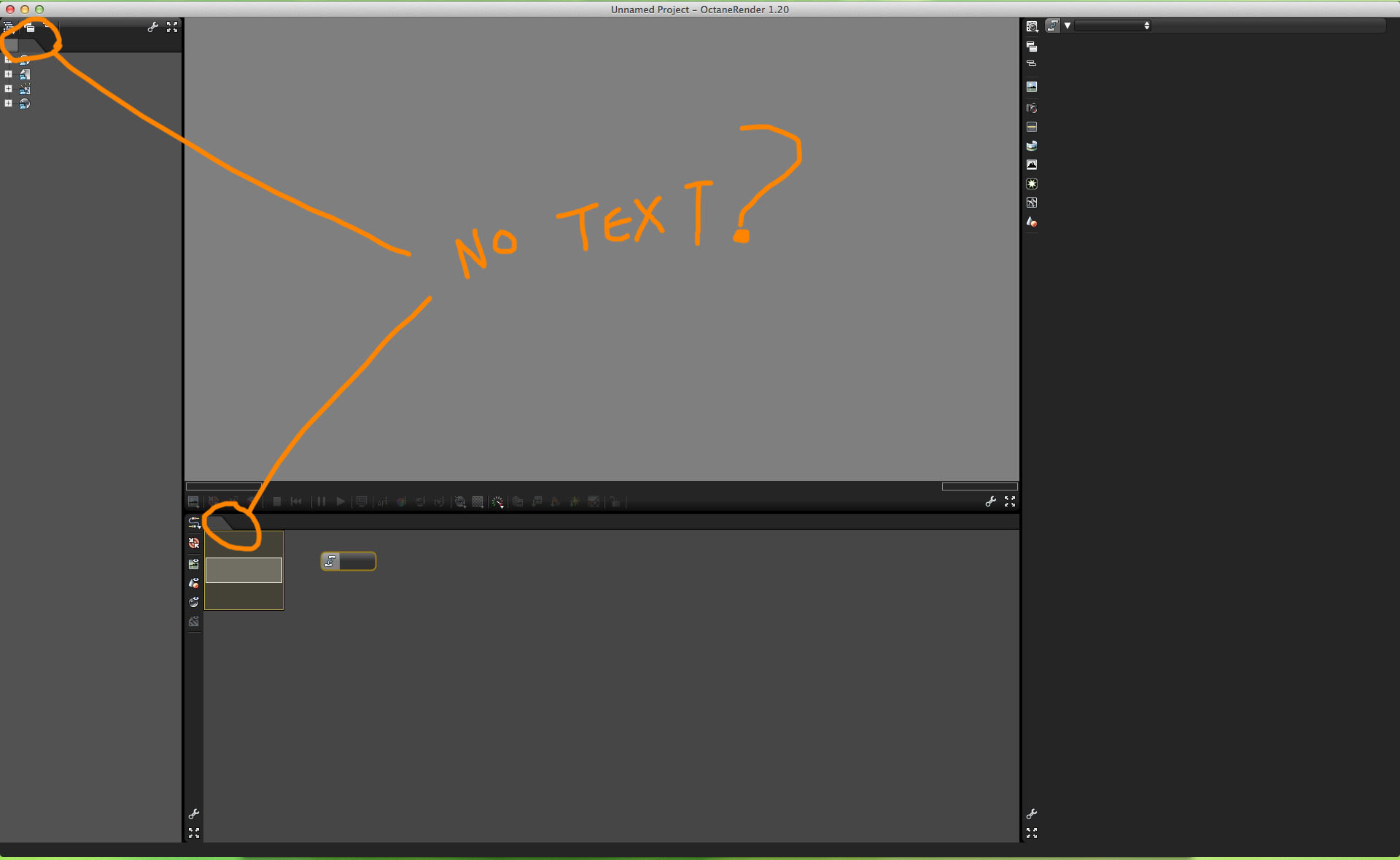Open the node selector combo box in inspector
1400x860 pixels.
click(x=1112, y=26)
